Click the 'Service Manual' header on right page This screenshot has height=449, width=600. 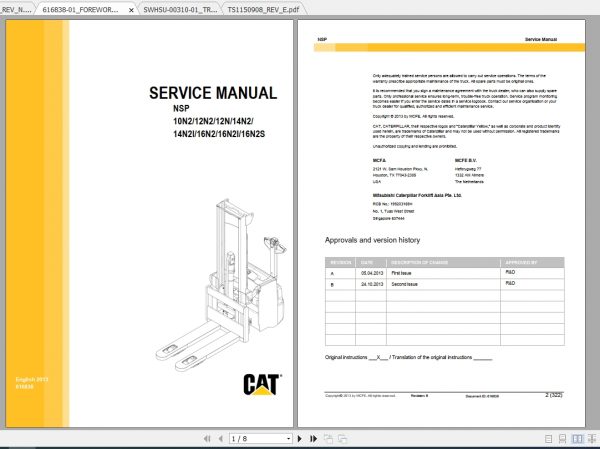[x=541, y=39]
